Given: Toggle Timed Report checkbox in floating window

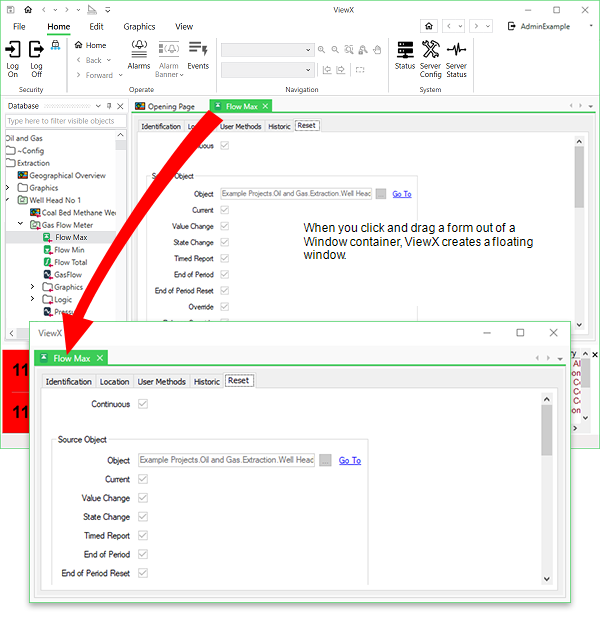Looking at the screenshot, I should [143, 536].
